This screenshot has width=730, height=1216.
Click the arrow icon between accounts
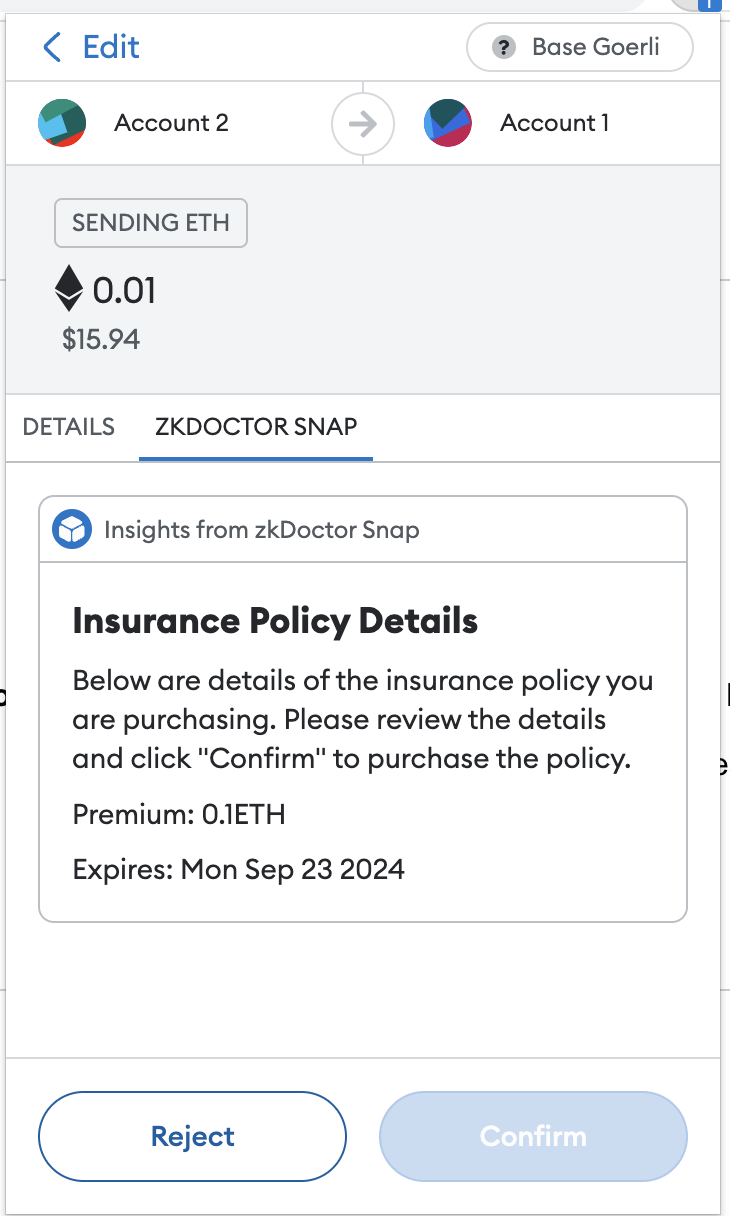pyautogui.click(x=363, y=124)
